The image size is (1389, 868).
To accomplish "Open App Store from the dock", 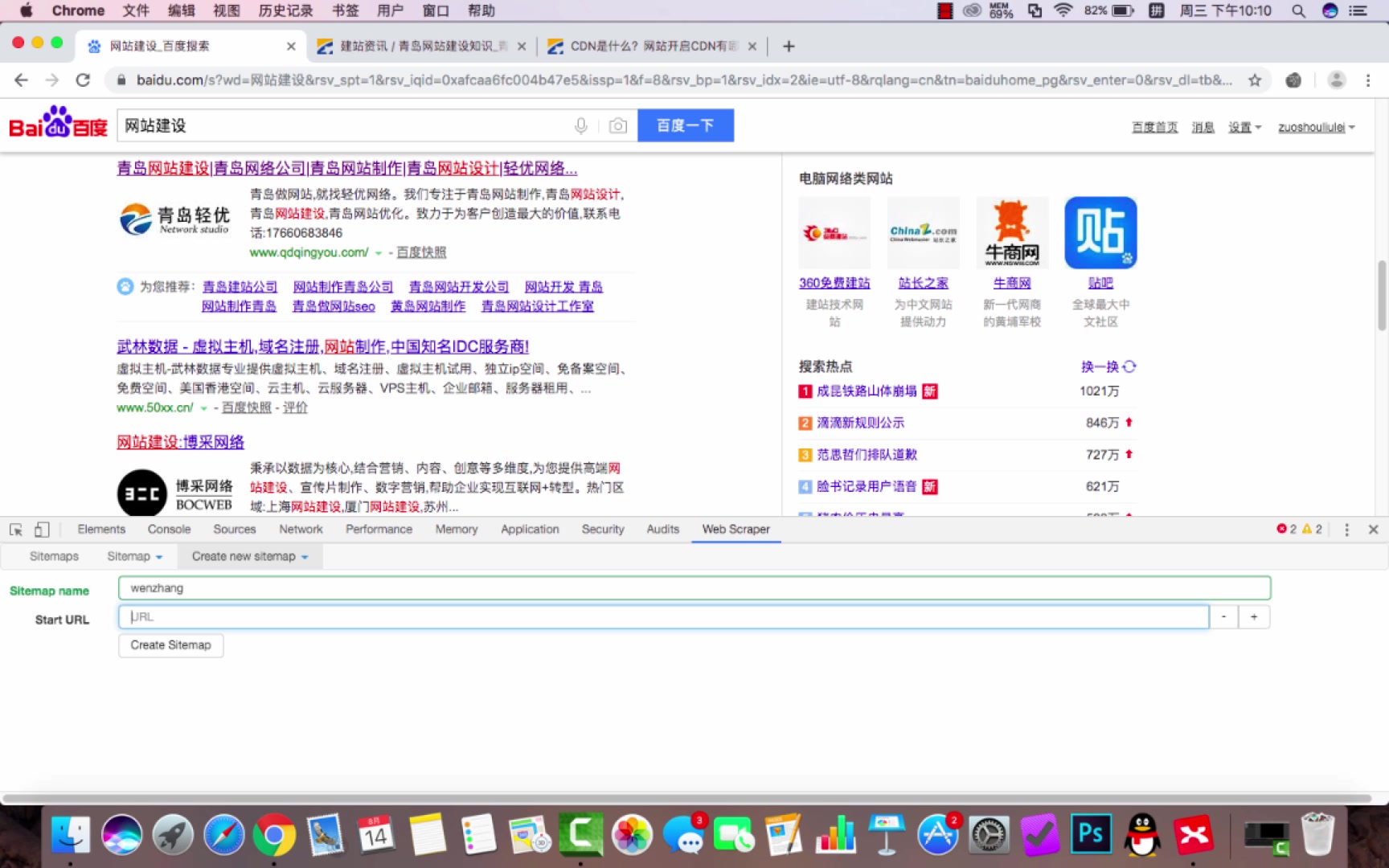I will point(938,836).
